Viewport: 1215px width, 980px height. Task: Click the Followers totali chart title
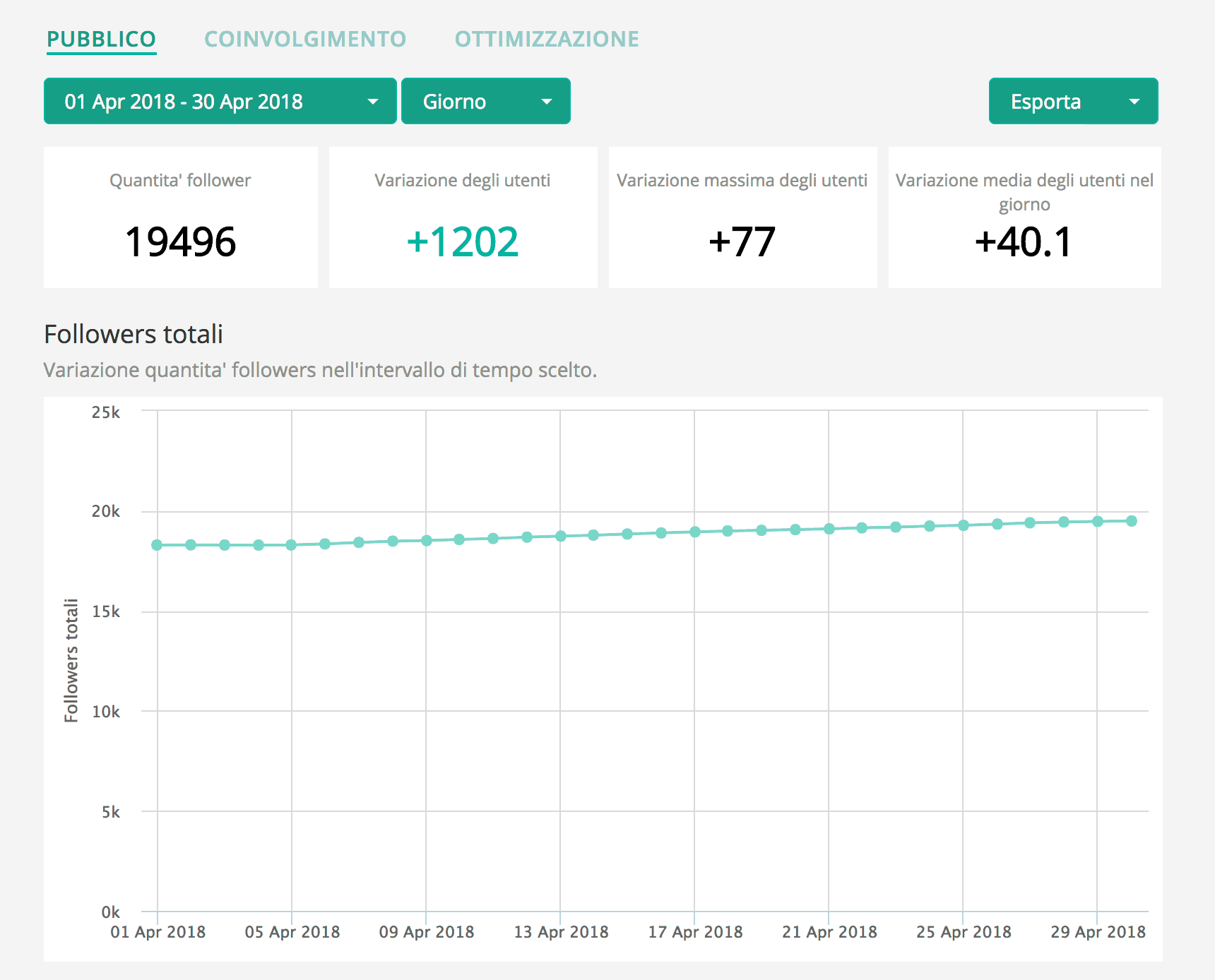coord(133,335)
